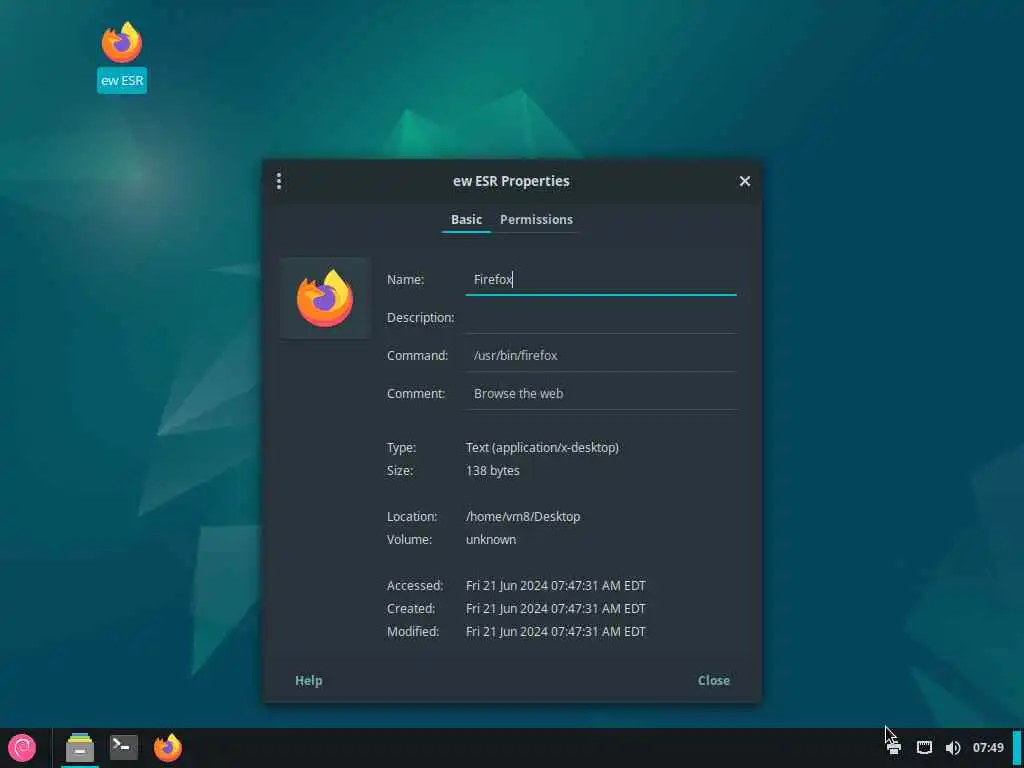Launch Firefox from the taskbar
The width and height of the screenshot is (1024, 768).
pos(168,747)
